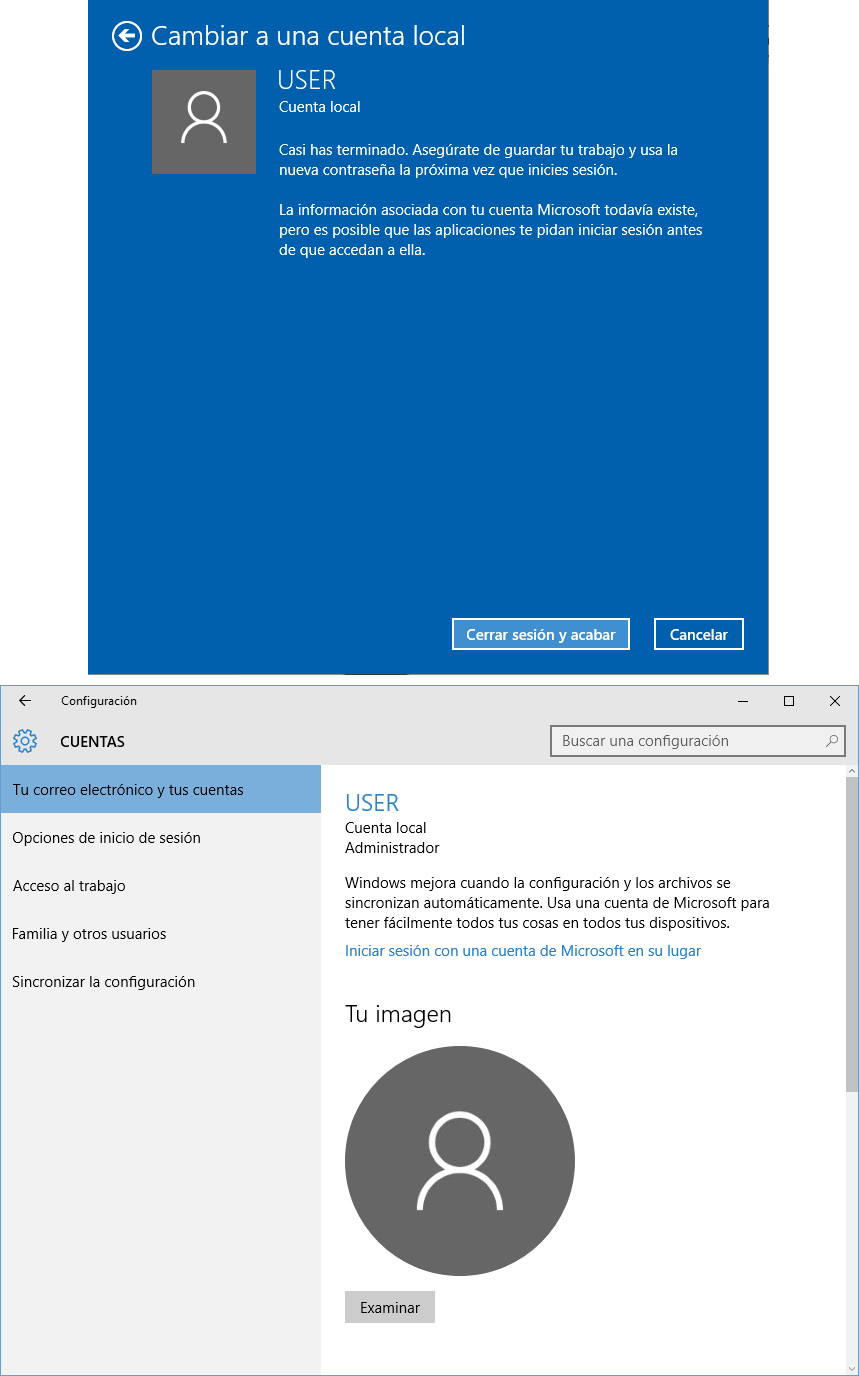This screenshot has width=859, height=1376.
Task: Open Opciones de inicio de sesión
Action: pos(105,837)
